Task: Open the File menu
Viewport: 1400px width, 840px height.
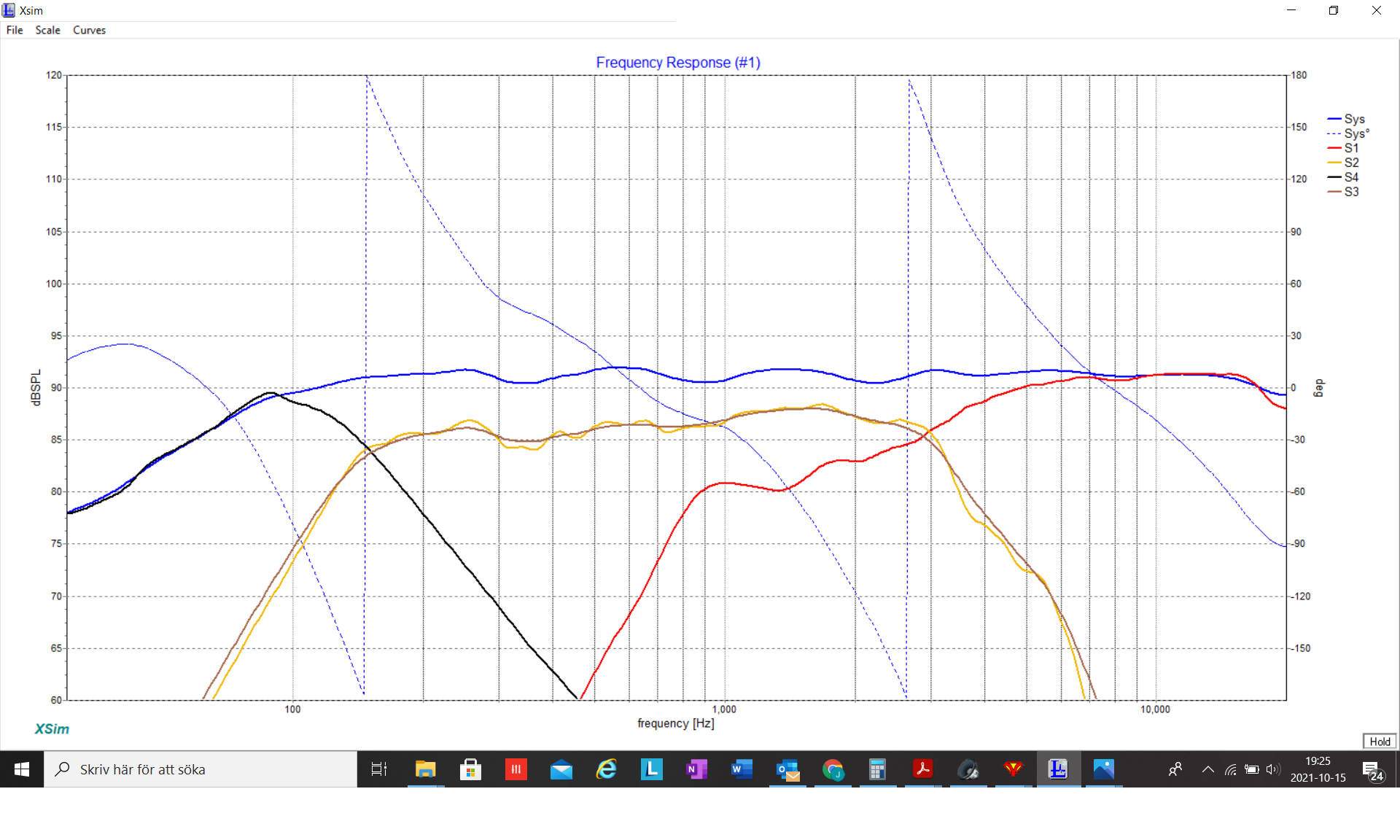Action: (15, 30)
